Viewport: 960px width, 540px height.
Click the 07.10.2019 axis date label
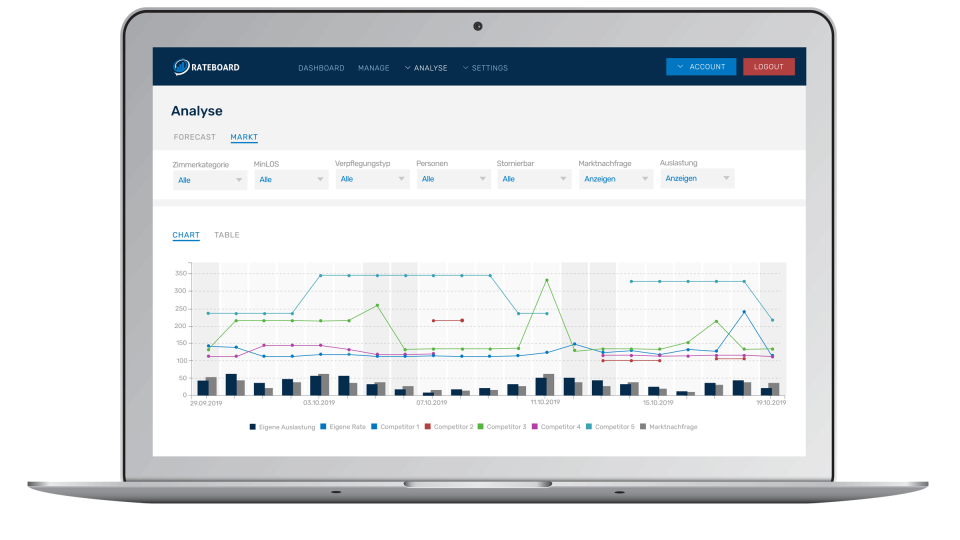pyautogui.click(x=432, y=403)
